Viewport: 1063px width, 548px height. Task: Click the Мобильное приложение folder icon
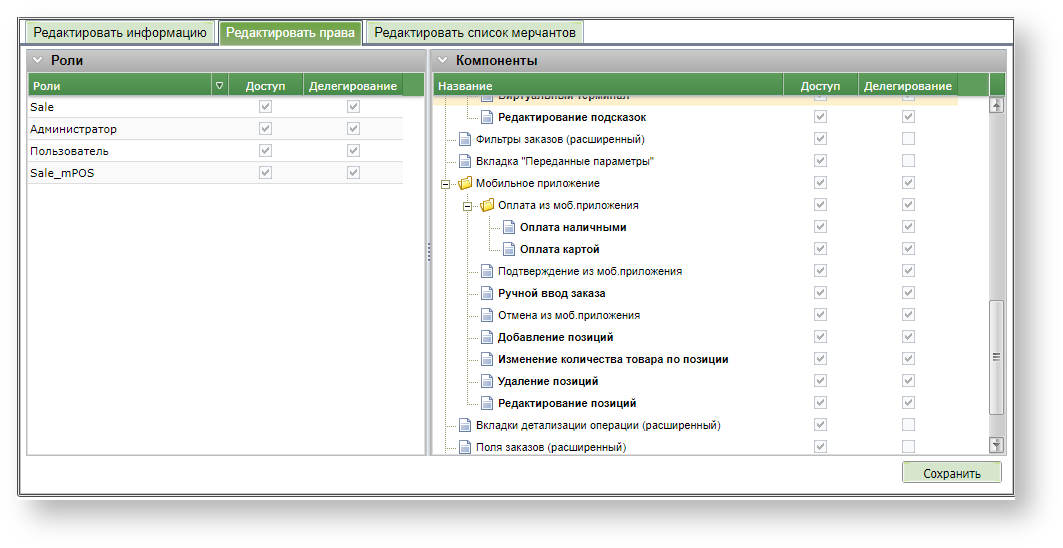pyautogui.click(x=465, y=184)
